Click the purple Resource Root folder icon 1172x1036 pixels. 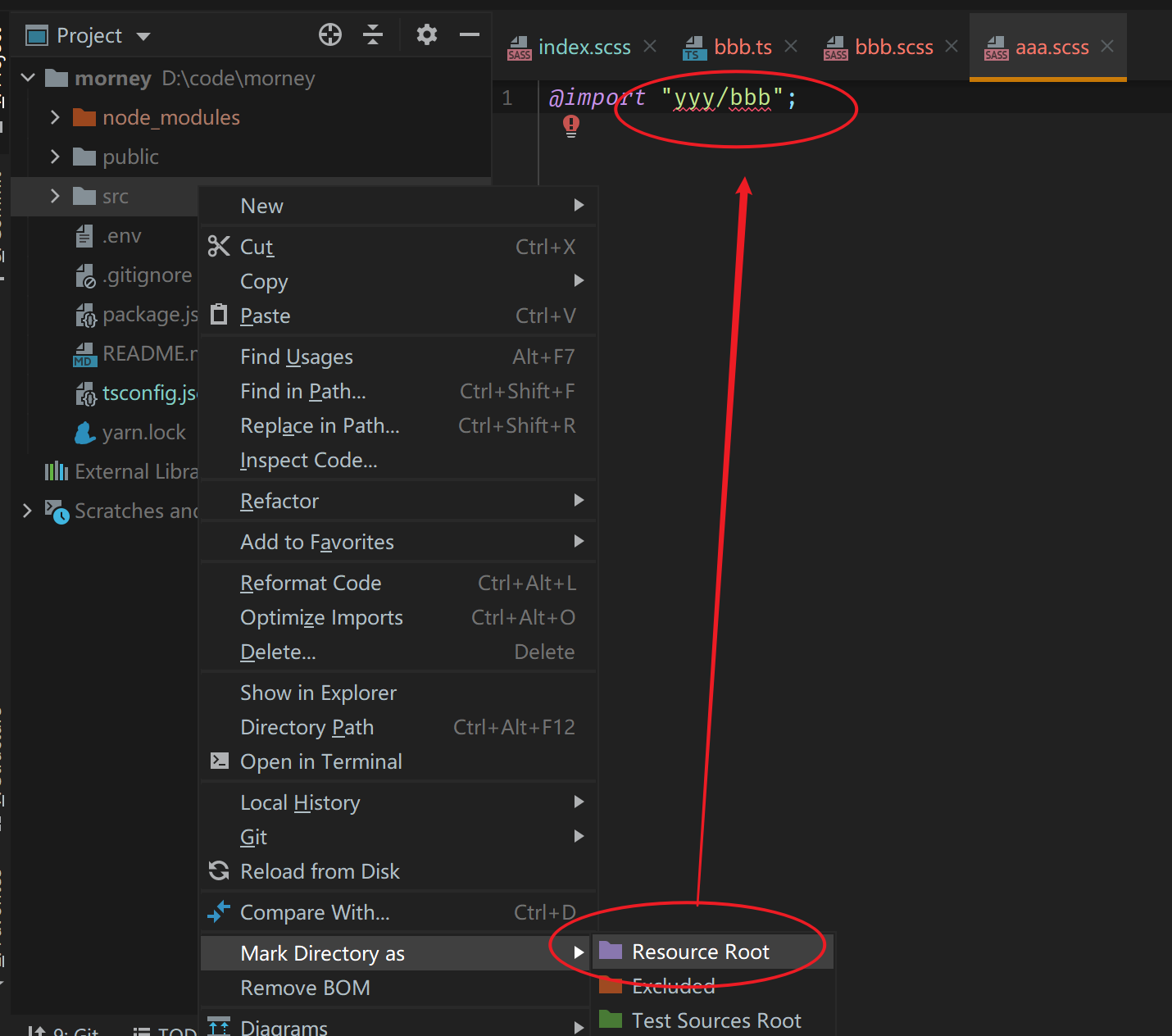(x=611, y=951)
